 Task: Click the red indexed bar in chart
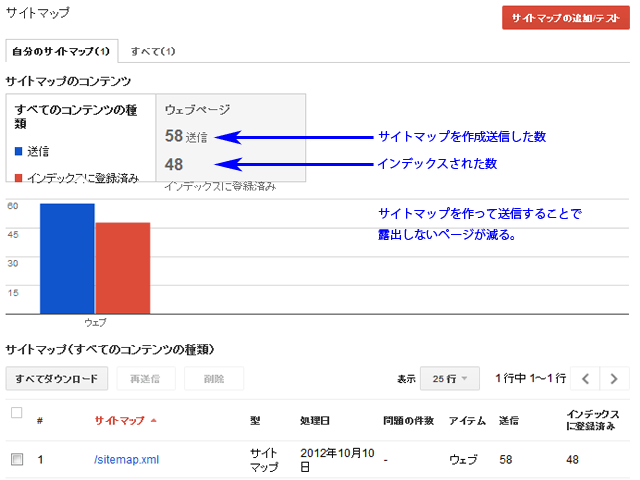[123, 268]
